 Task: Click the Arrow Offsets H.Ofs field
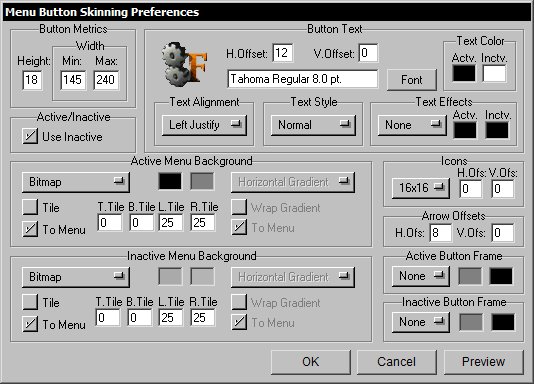441,233
